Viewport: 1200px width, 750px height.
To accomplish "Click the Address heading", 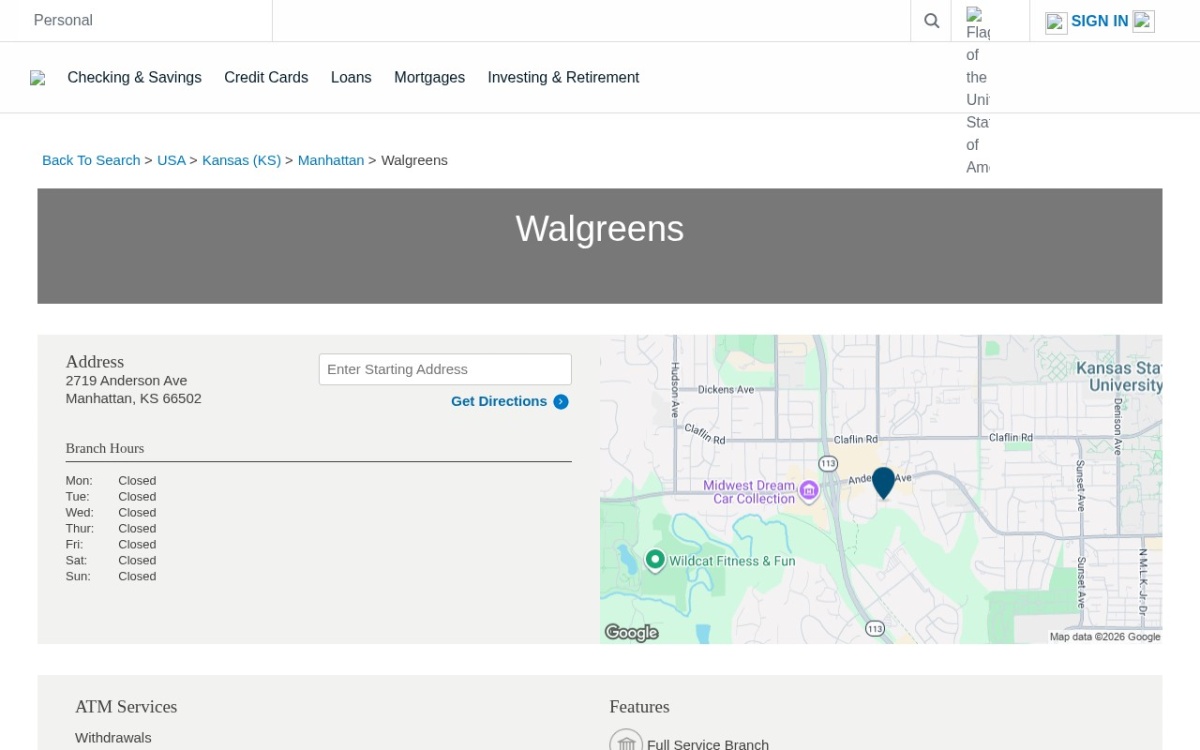I will tap(95, 362).
